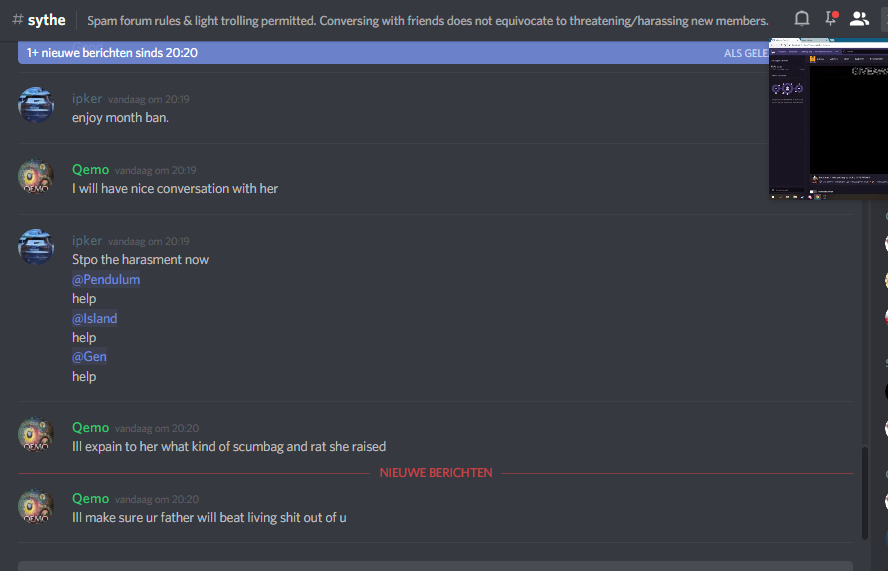Open notification settings bell icon

pyautogui.click(x=801, y=19)
